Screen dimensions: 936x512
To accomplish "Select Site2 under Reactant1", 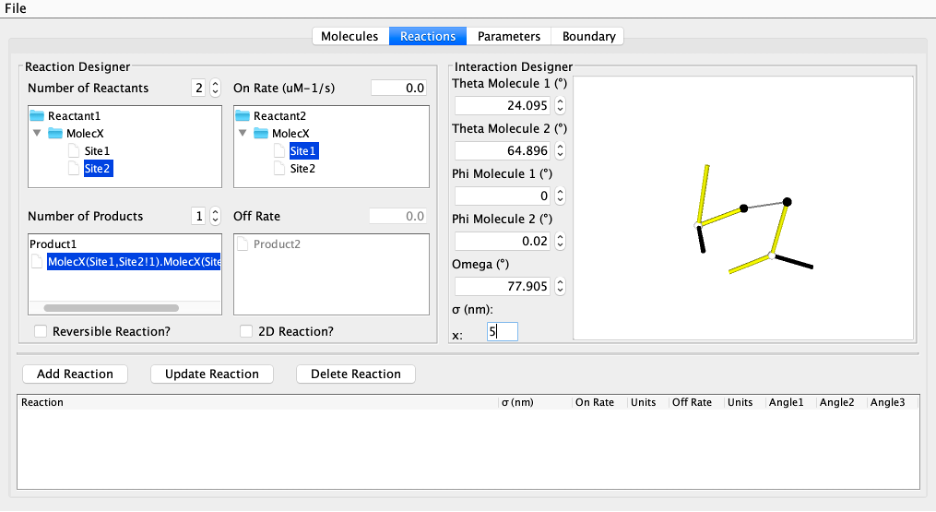I will tap(97, 169).
